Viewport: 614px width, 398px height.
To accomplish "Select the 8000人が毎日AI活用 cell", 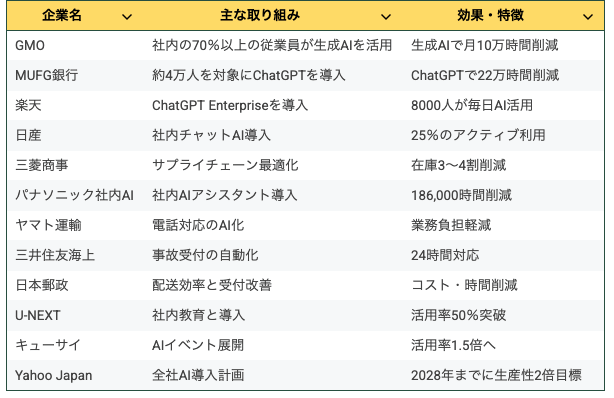I will pyautogui.click(x=472, y=105).
